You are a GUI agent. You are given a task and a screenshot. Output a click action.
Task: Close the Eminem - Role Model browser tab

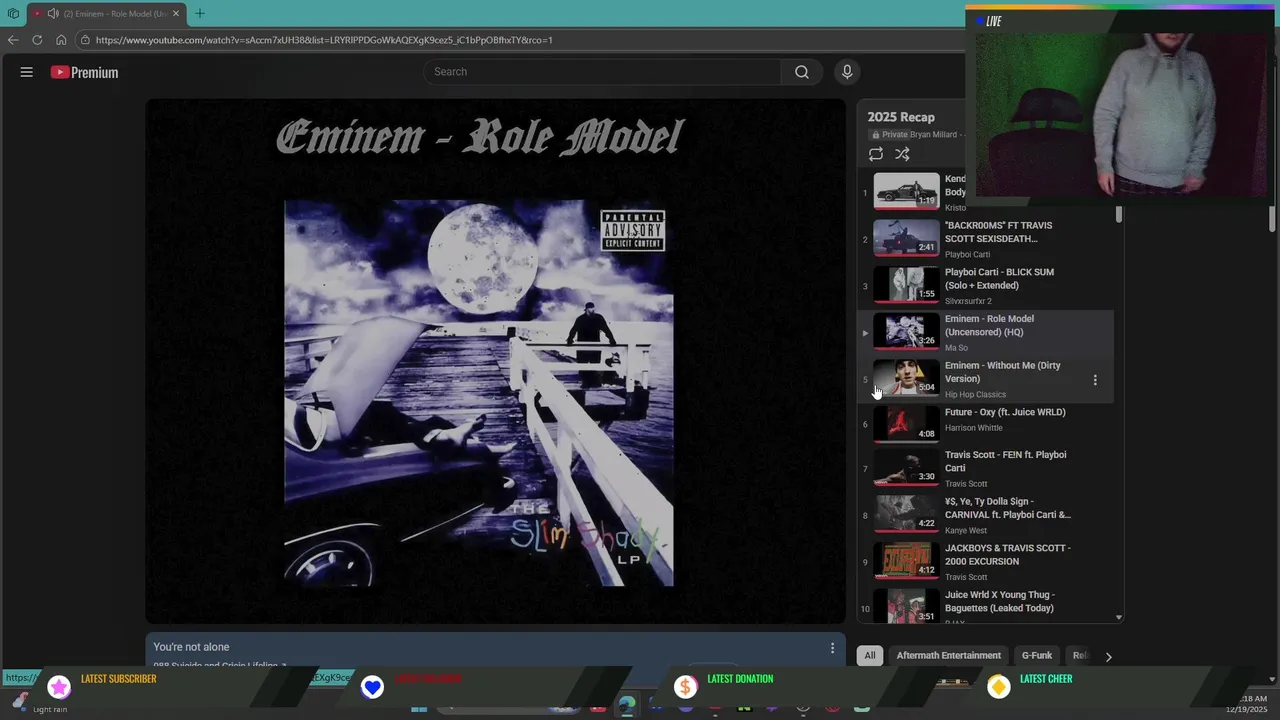(175, 14)
